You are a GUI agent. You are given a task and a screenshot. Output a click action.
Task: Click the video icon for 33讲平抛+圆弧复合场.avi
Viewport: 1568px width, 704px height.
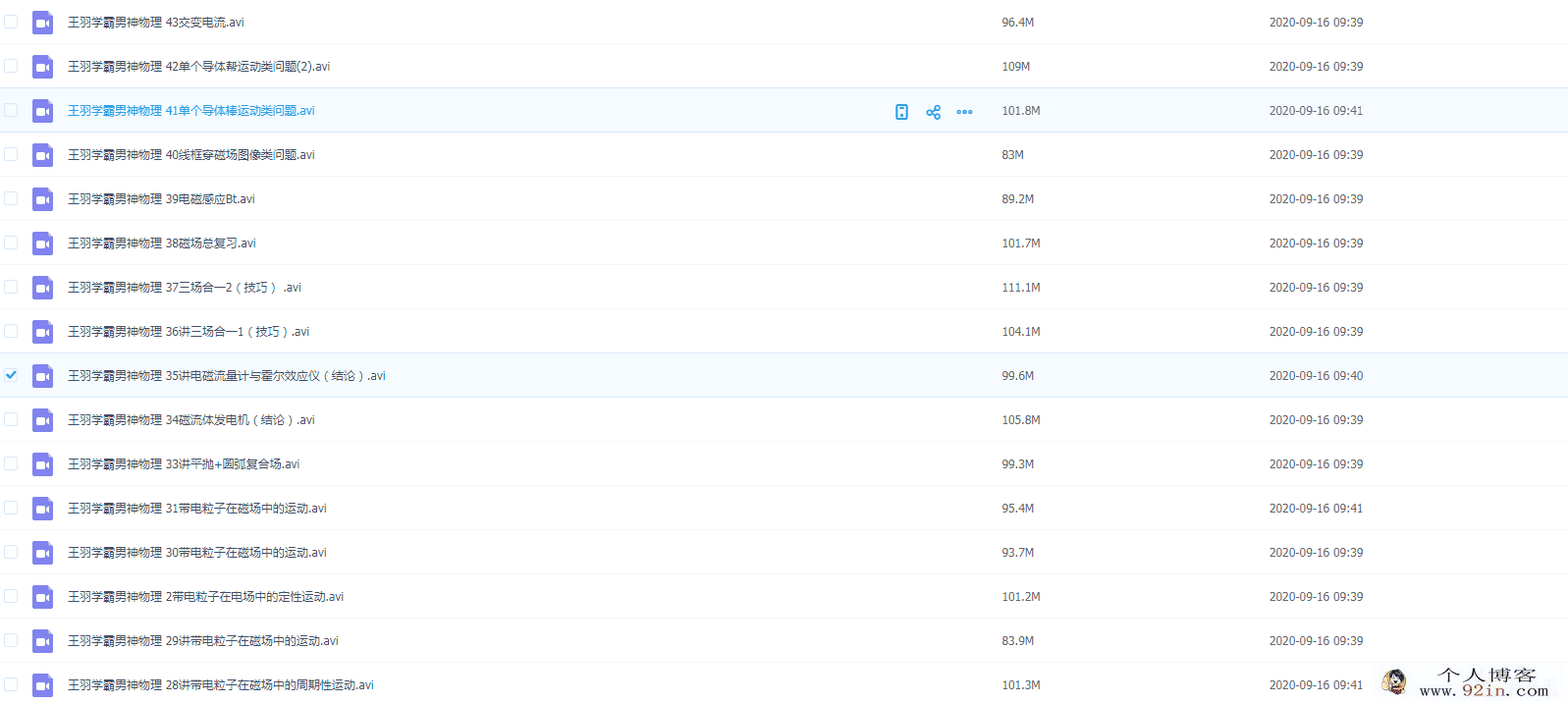click(42, 463)
